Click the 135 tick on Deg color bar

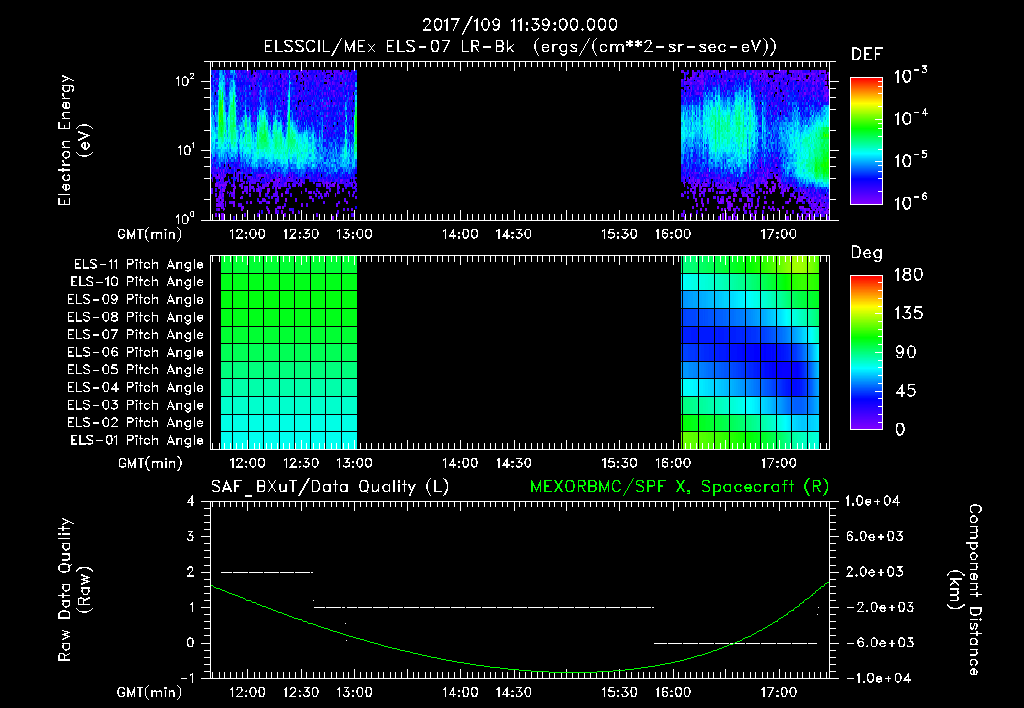coord(908,314)
